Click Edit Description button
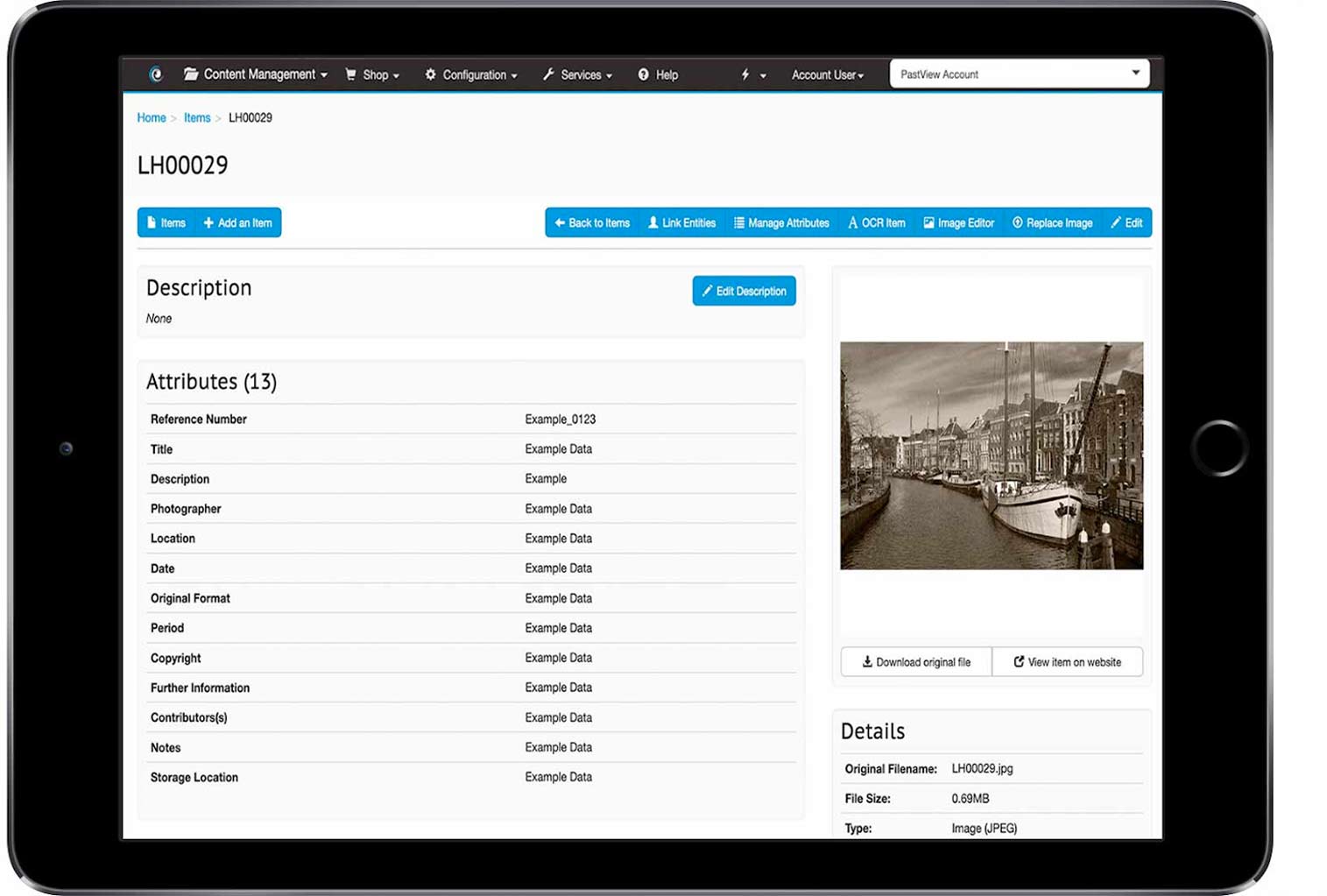Screen dimensions: 1327x896 (744, 291)
